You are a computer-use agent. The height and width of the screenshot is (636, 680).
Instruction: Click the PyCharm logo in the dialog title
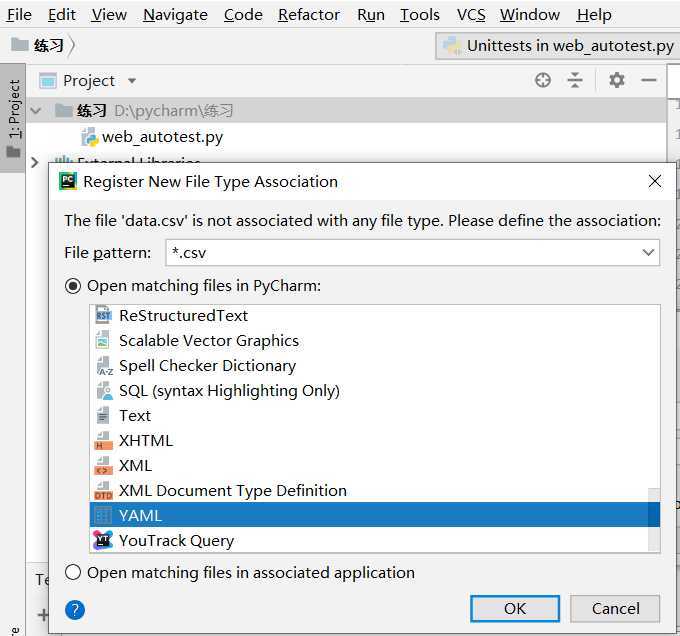pos(68,181)
